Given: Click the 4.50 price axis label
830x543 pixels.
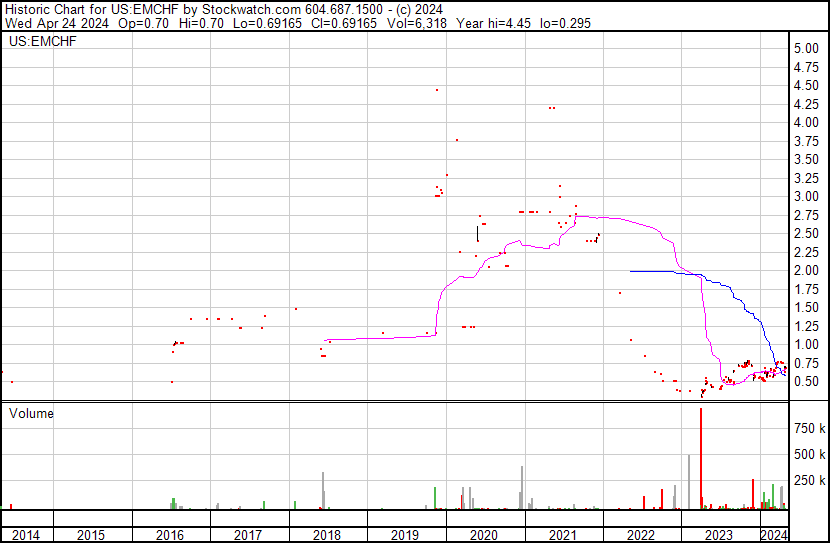Looking at the screenshot, I should [x=806, y=85].
